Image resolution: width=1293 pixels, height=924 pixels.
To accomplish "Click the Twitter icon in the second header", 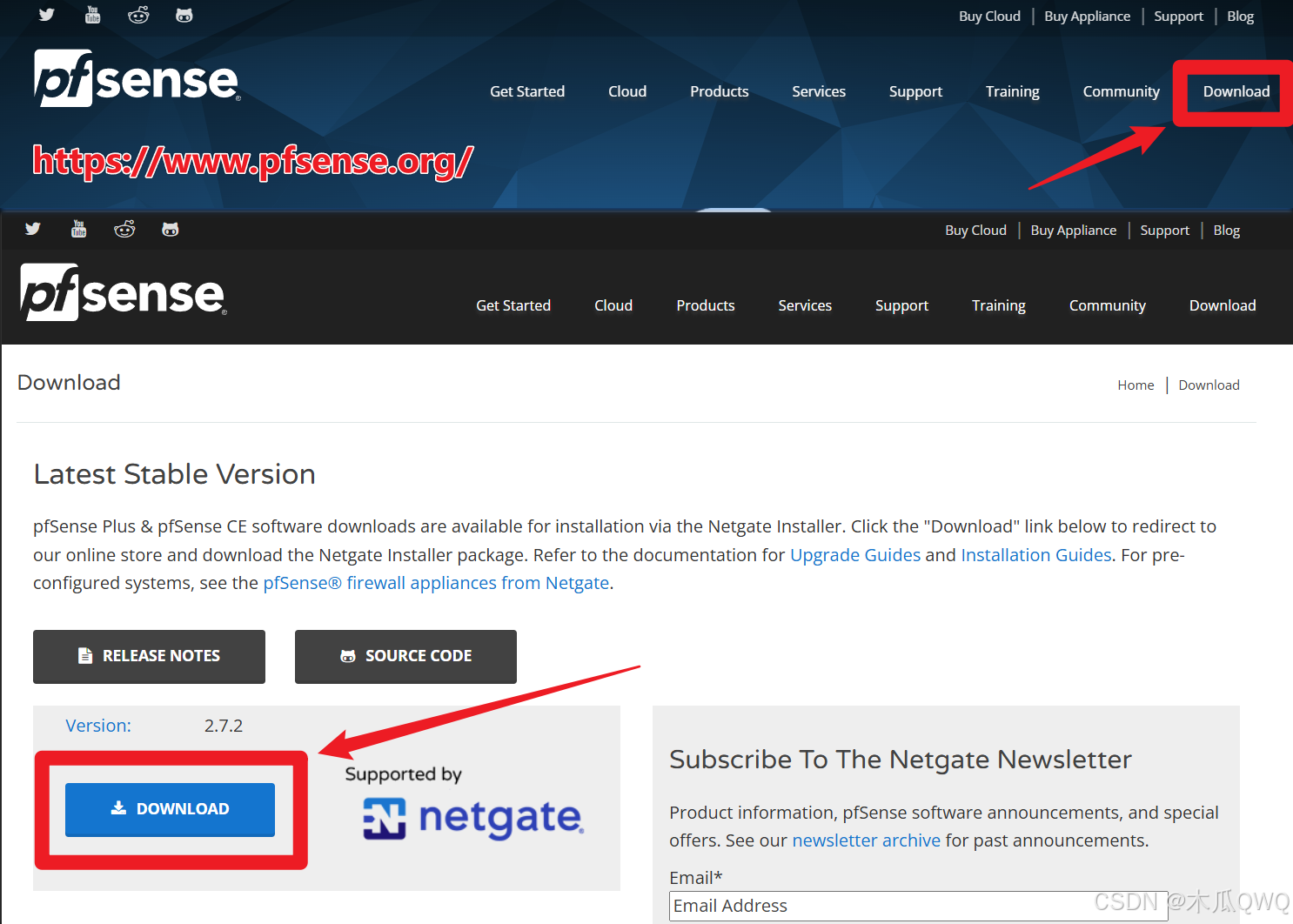I will pyautogui.click(x=33, y=229).
